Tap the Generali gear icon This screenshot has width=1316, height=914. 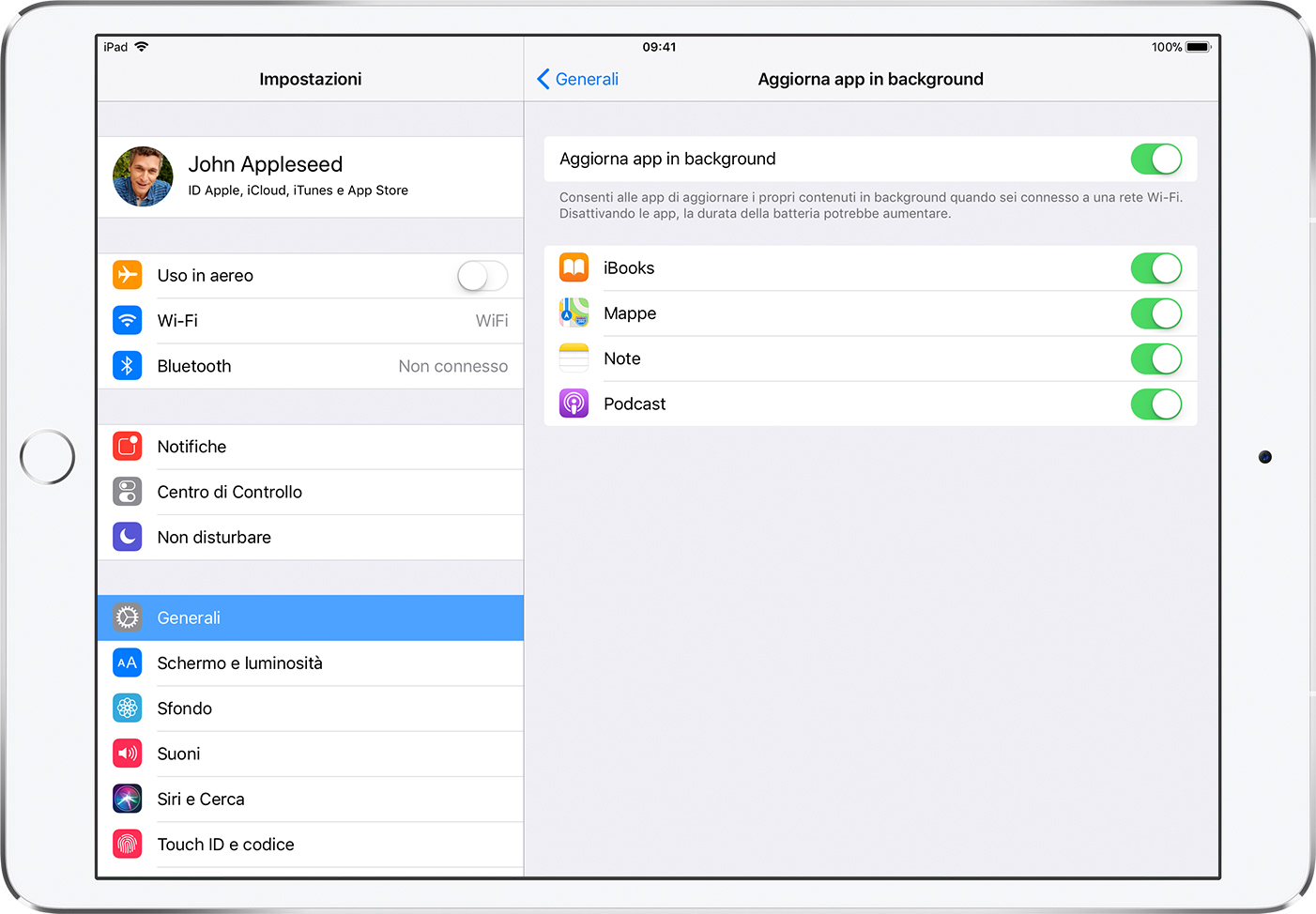click(x=128, y=617)
